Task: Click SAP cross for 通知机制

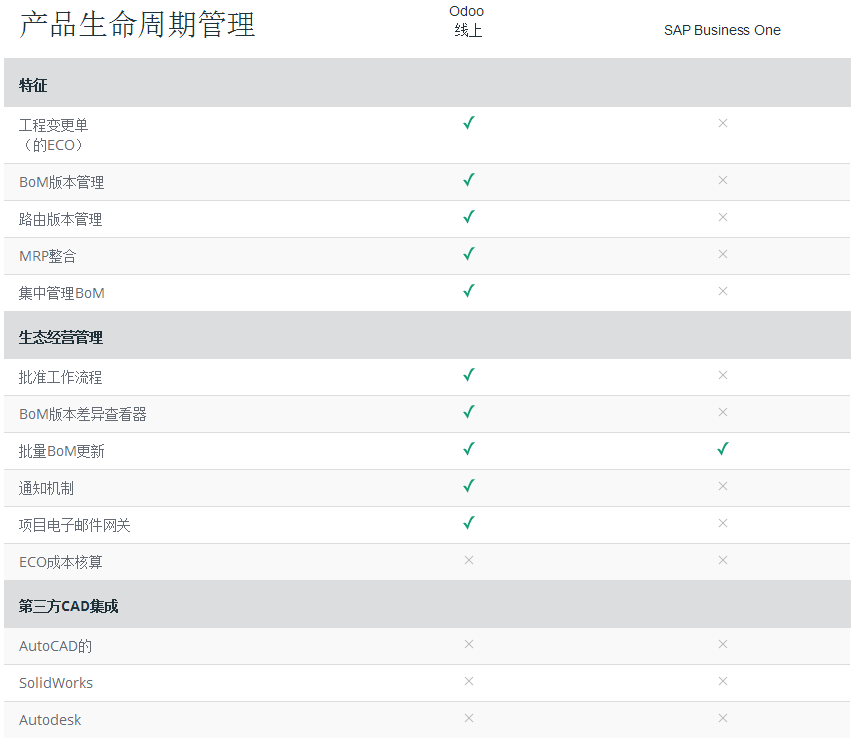Action: coord(723,486)
